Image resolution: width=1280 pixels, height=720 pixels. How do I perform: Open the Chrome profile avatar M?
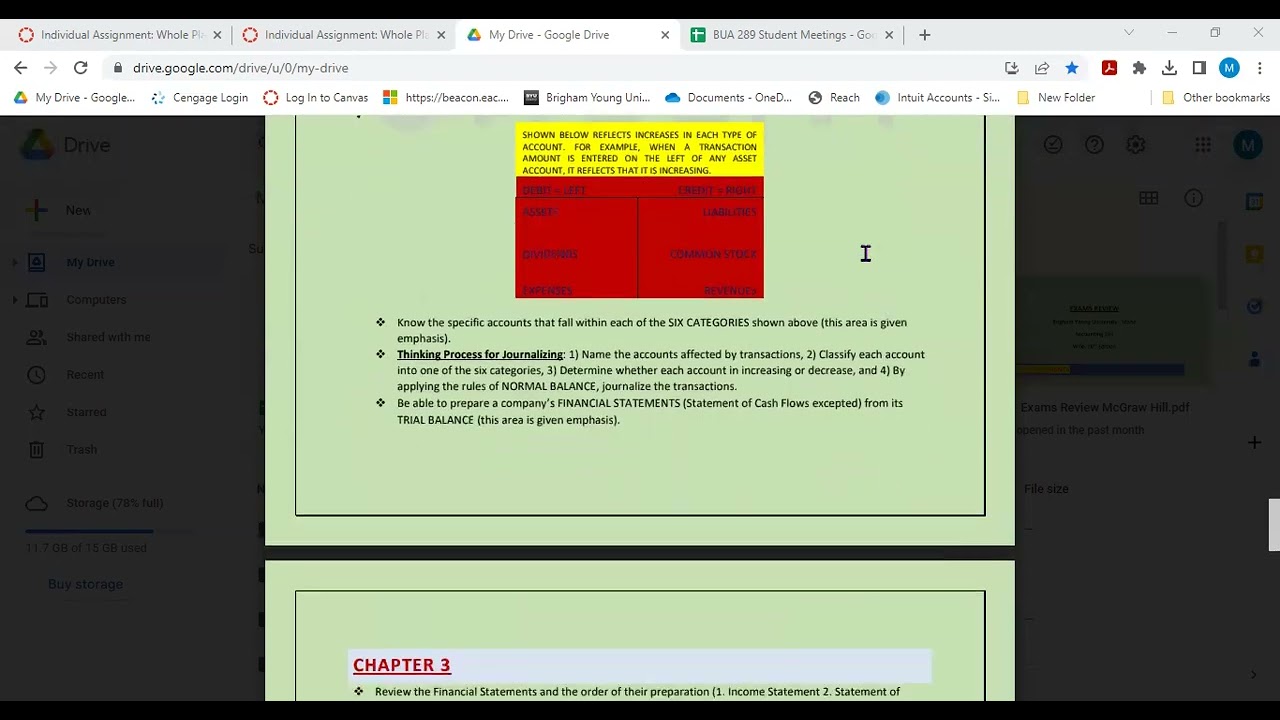(x=1229, y=68)
